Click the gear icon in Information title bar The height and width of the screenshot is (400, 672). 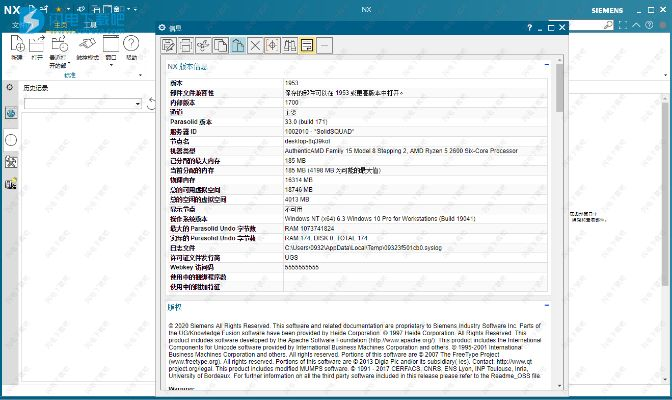(162, 27)
